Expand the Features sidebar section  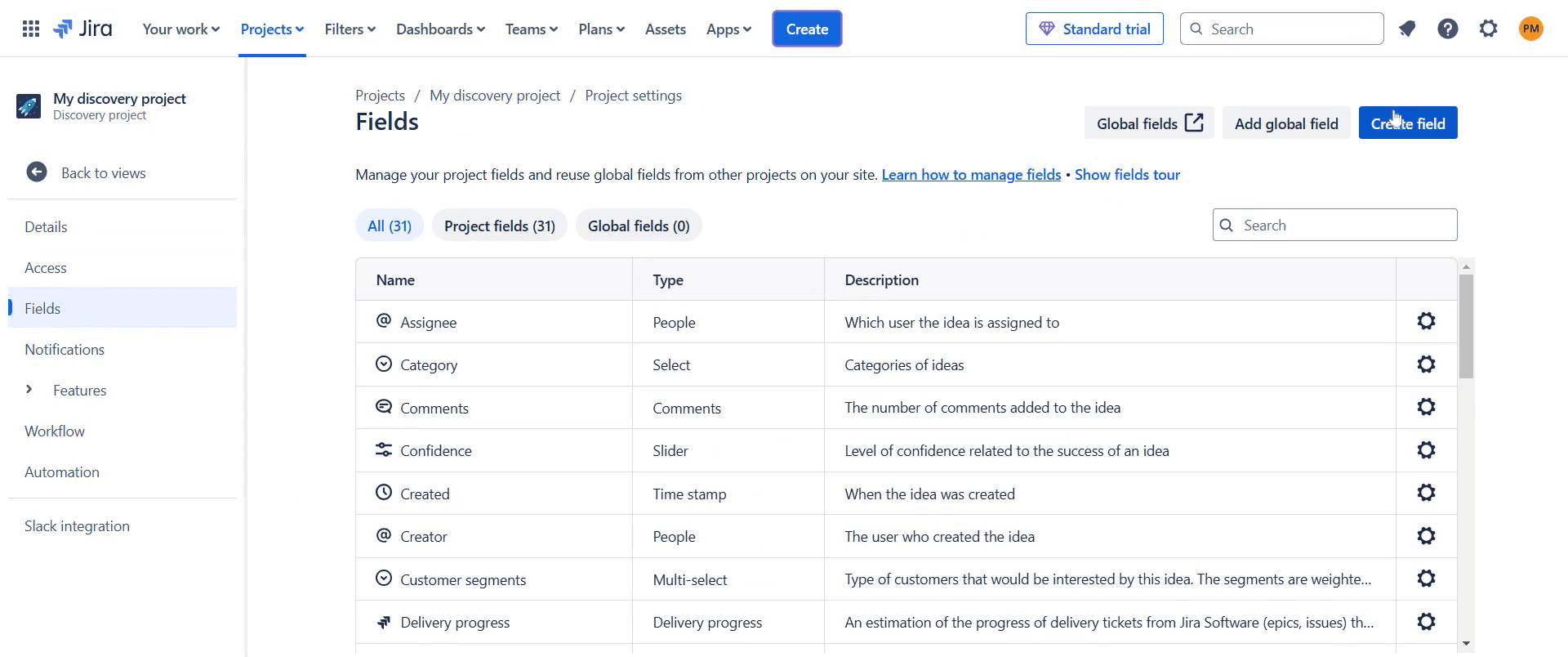(x=29, y=390)
